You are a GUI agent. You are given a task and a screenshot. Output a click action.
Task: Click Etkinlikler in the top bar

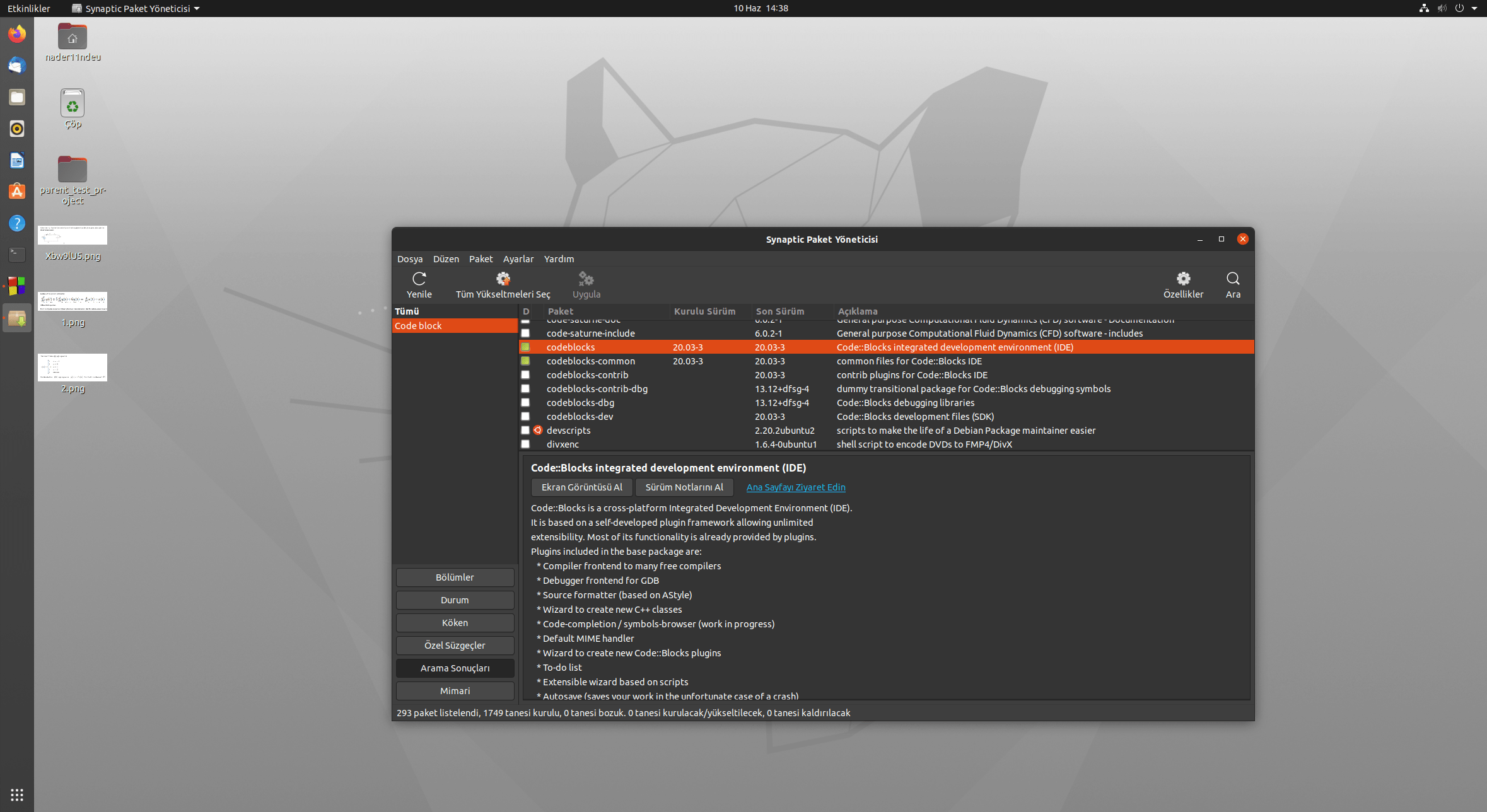click(x=28, y=8)
